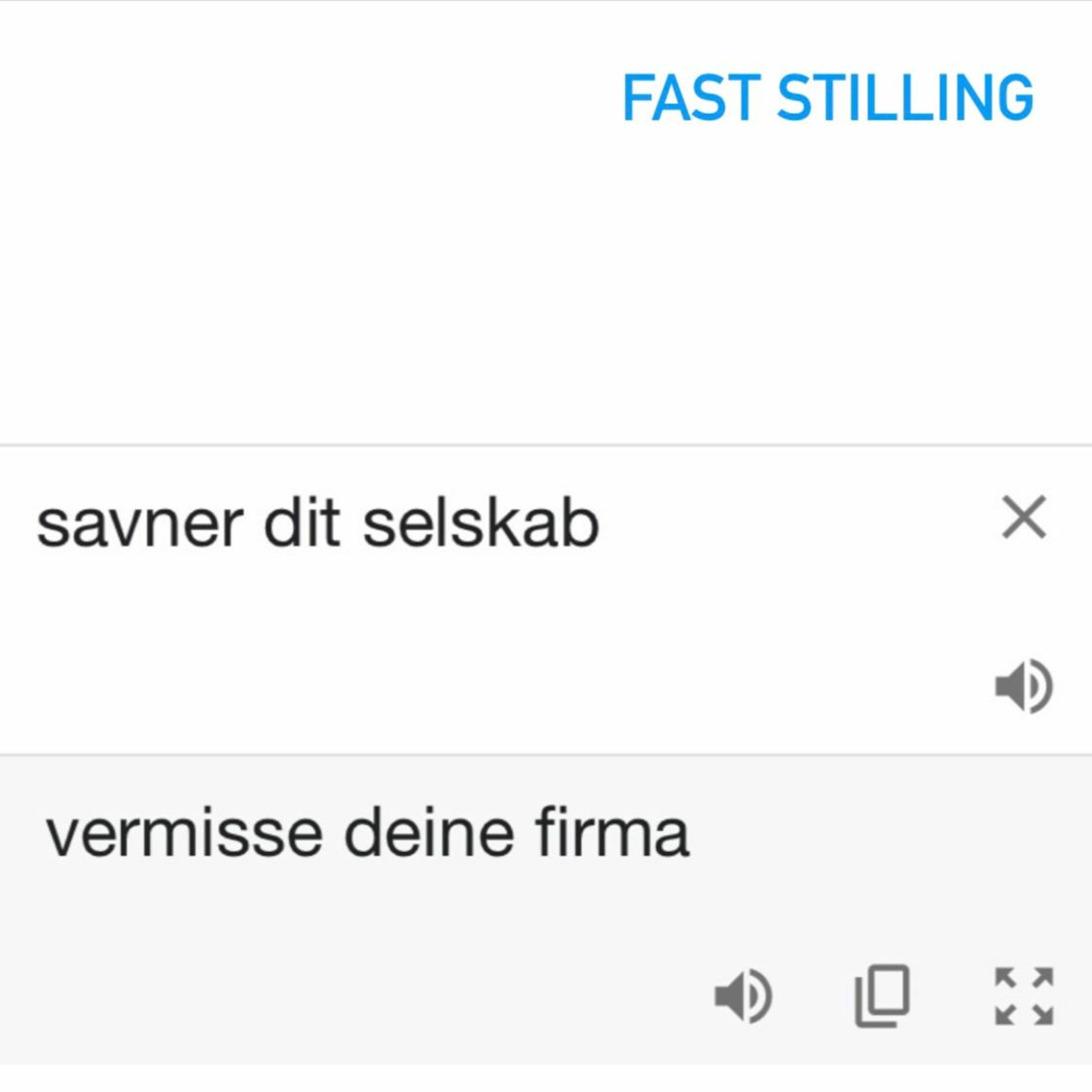Image resolution: width=1092 pixels, height=1092 pixels.
Task: Play audio of the Danish source text
Action: tap(1024, 686)
